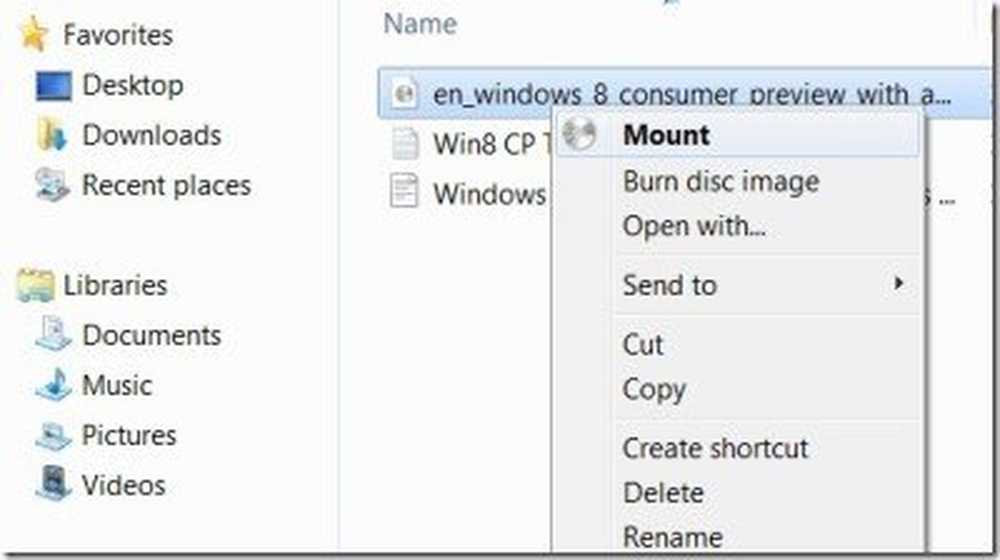Select Create shortcut menu entry

coord(715,448)
